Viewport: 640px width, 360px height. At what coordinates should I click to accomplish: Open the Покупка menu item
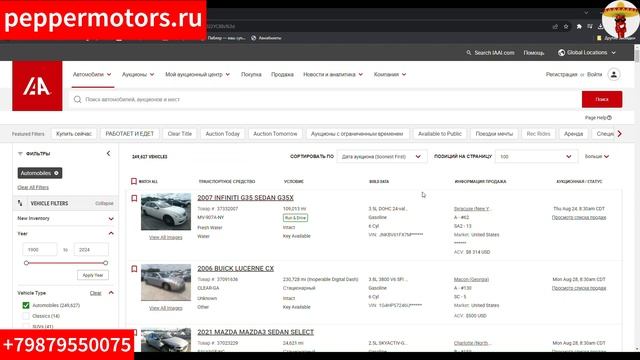coord(251,74)
